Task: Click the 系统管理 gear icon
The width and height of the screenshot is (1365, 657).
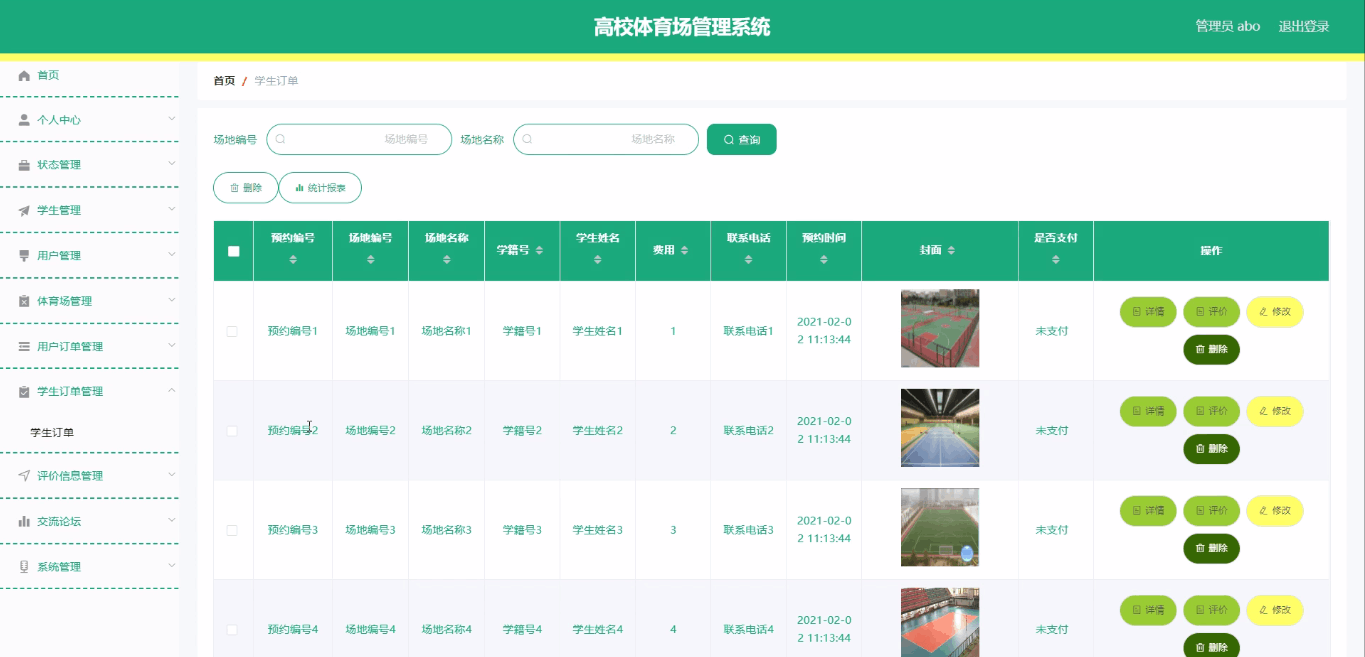Action: (22, 565)
